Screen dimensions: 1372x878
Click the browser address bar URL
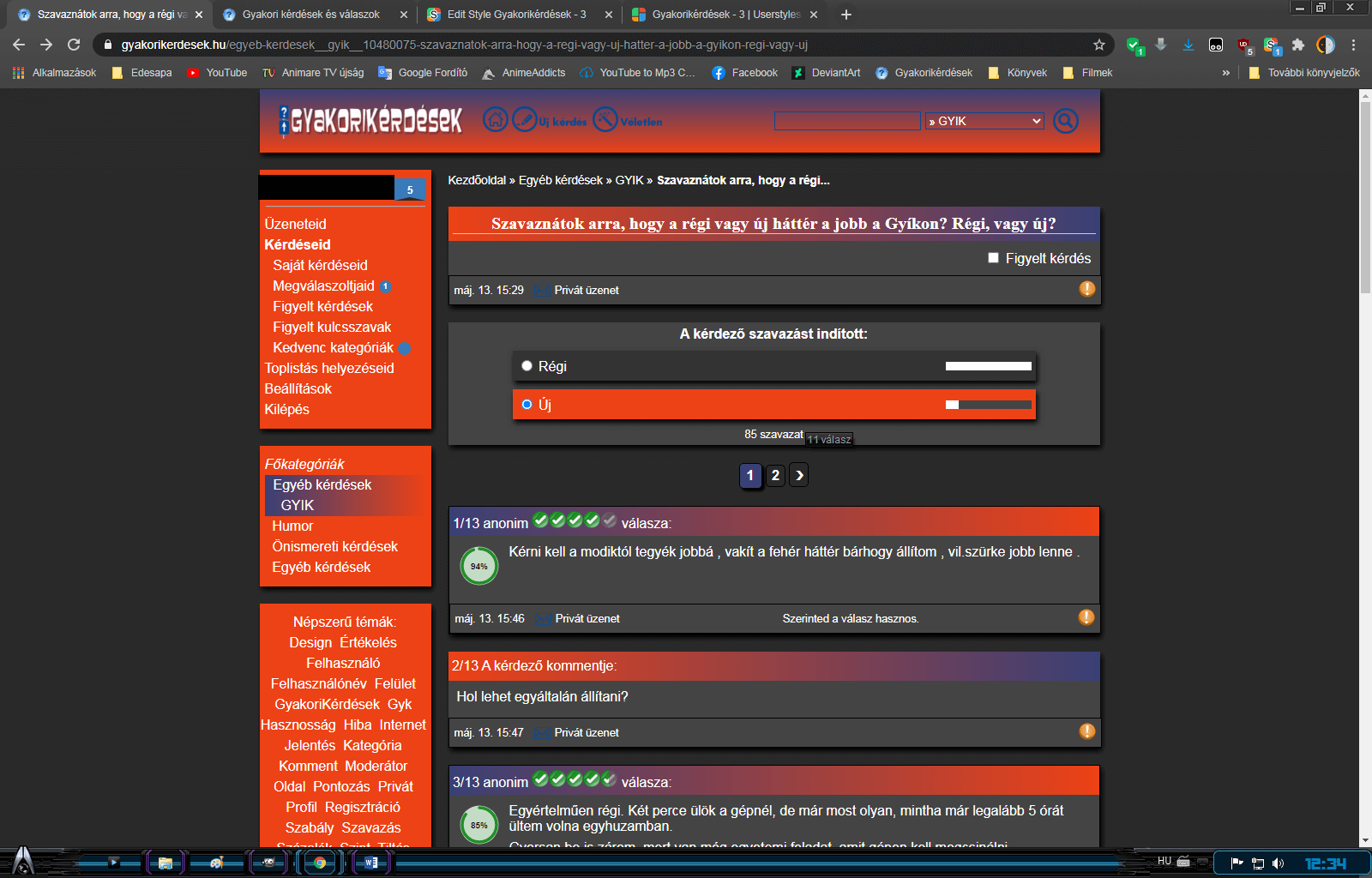click(x=464, y=45)
